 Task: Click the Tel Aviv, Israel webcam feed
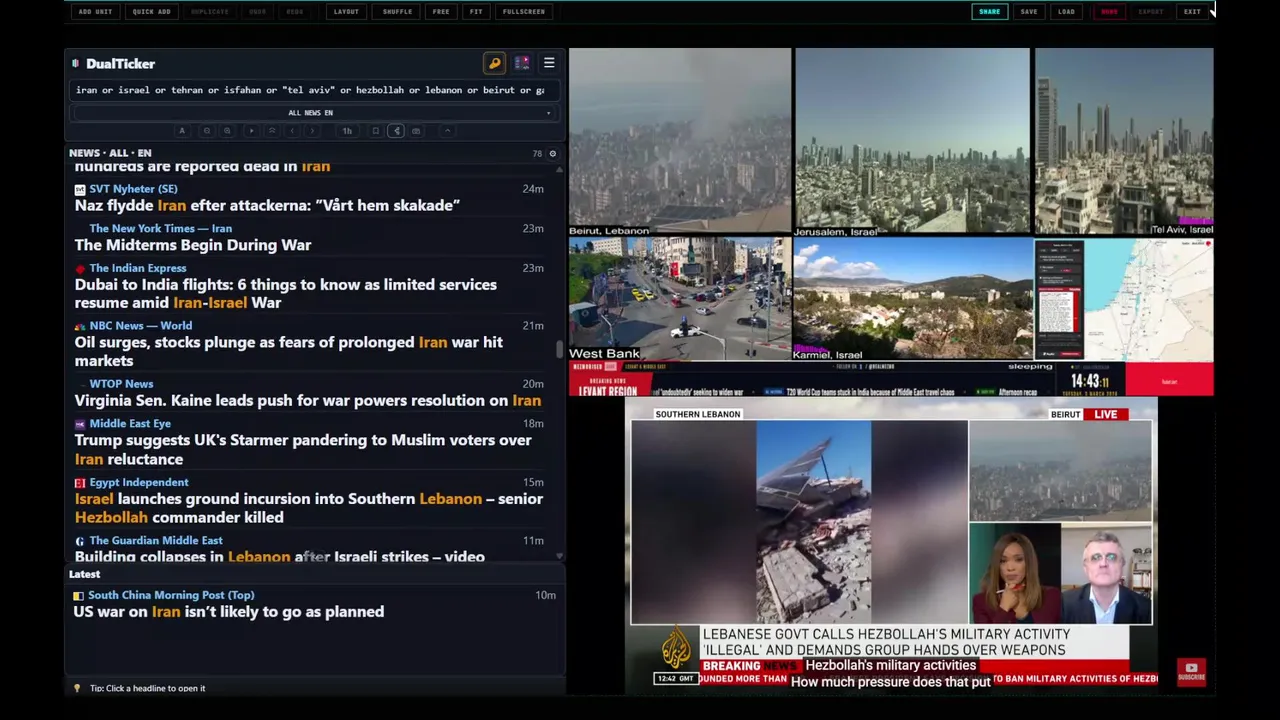tap(1124, 141)
